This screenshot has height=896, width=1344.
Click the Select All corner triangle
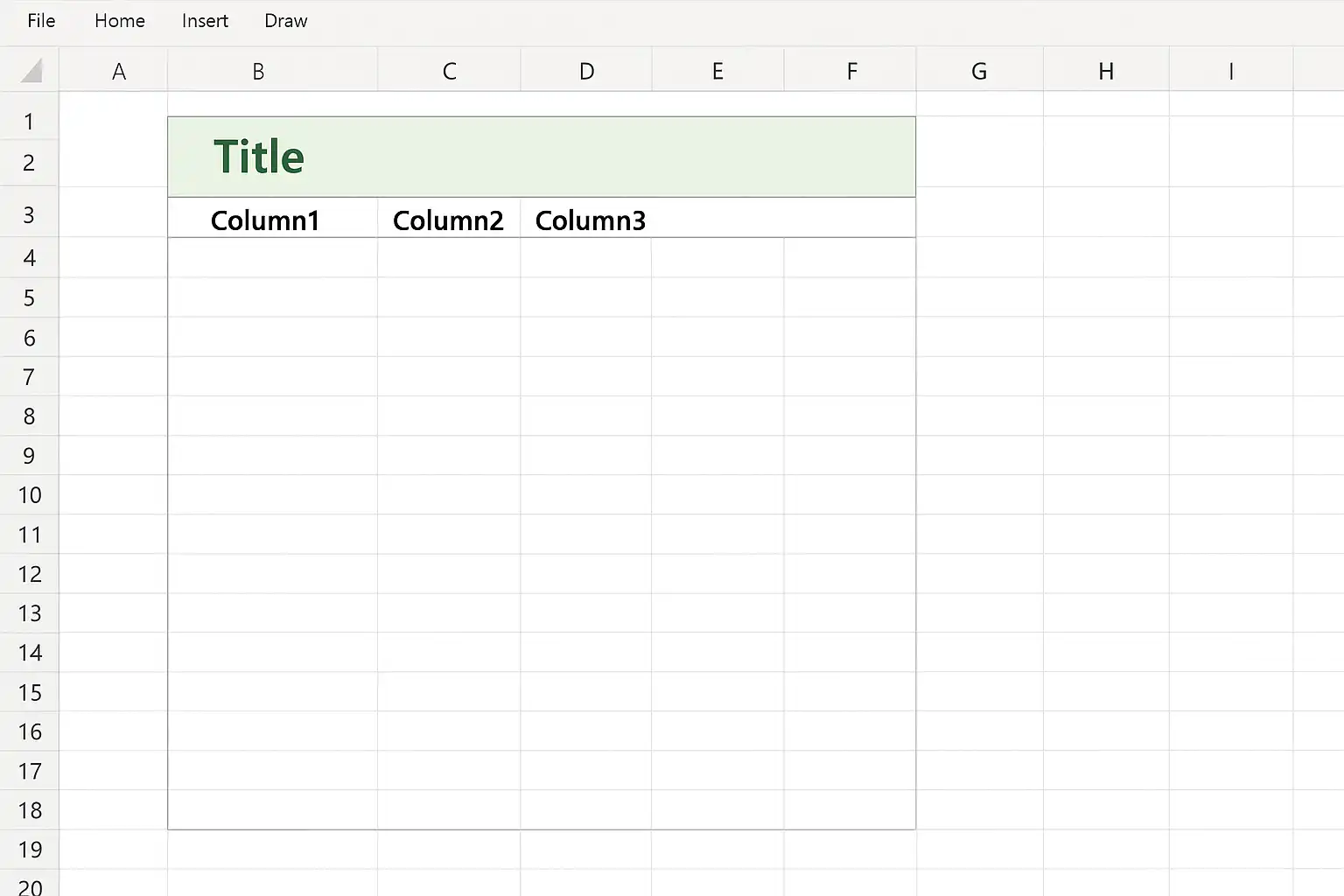(x=31, y=70)
